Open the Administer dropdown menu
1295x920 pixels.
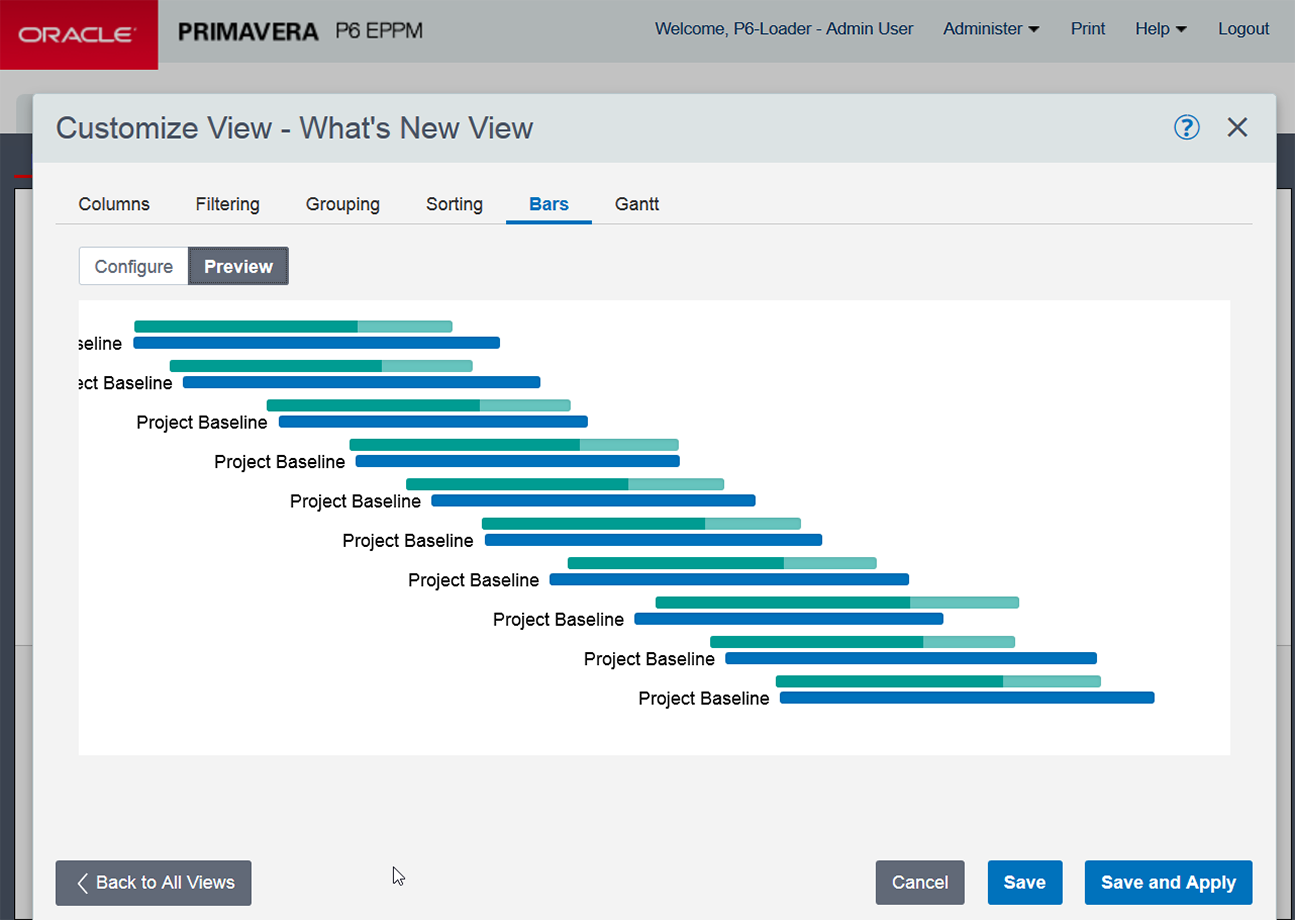coord(991,29)
